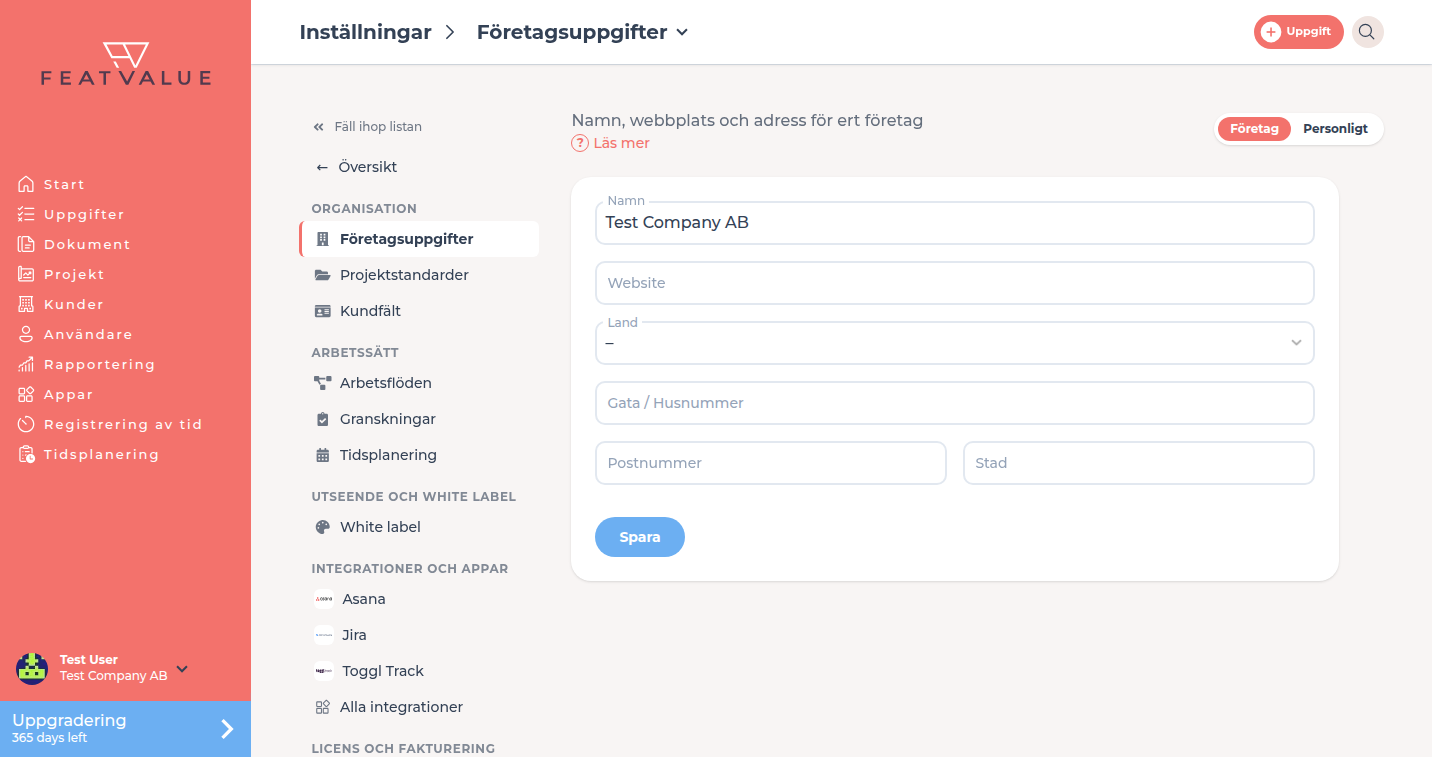Viewport: 1432px width, 757px height.
Task: Switch to Personligt settings toggle
Action: point(1335,129)
